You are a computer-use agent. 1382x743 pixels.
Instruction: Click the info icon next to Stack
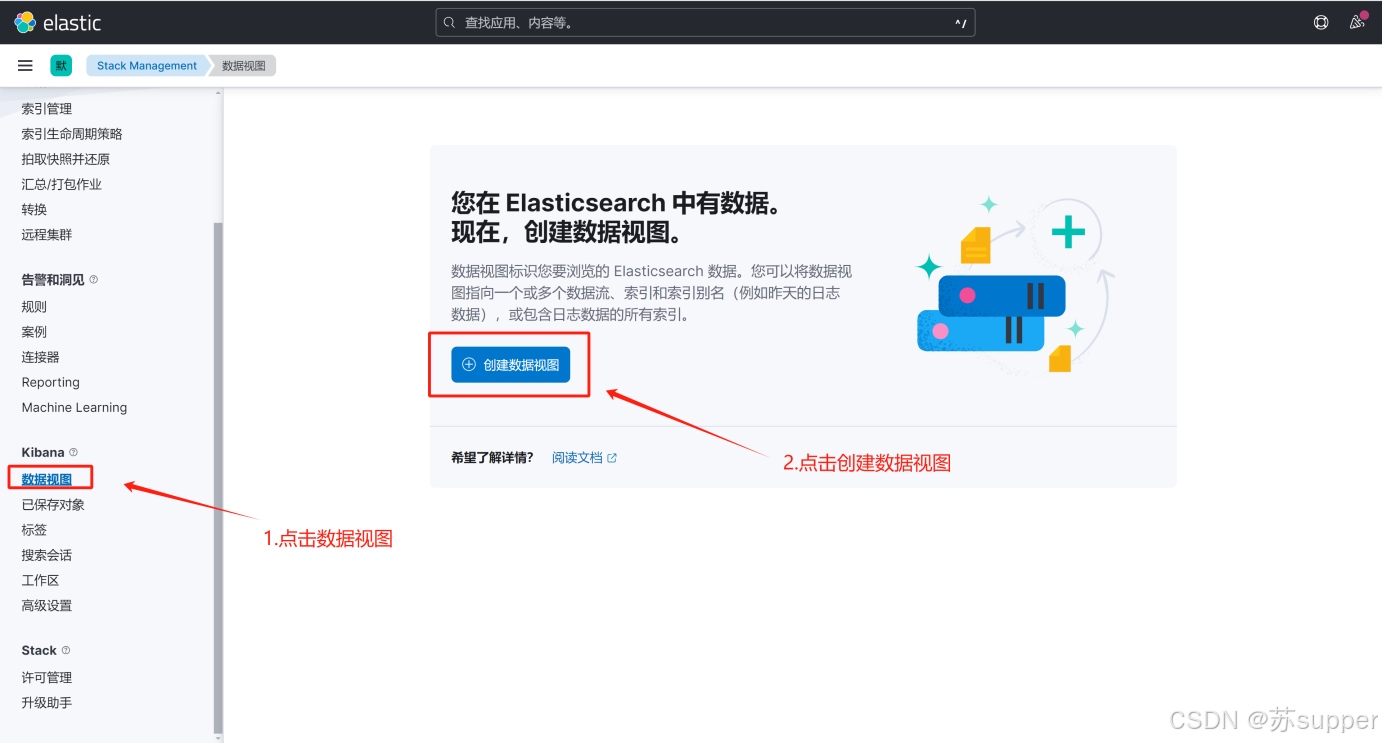pos(66,650)
